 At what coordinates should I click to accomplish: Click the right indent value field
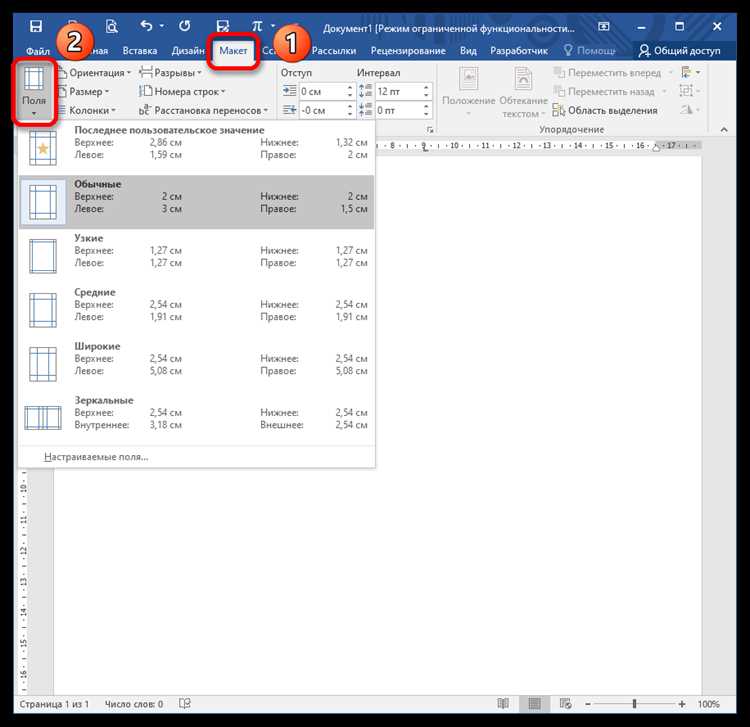(321, 110)
